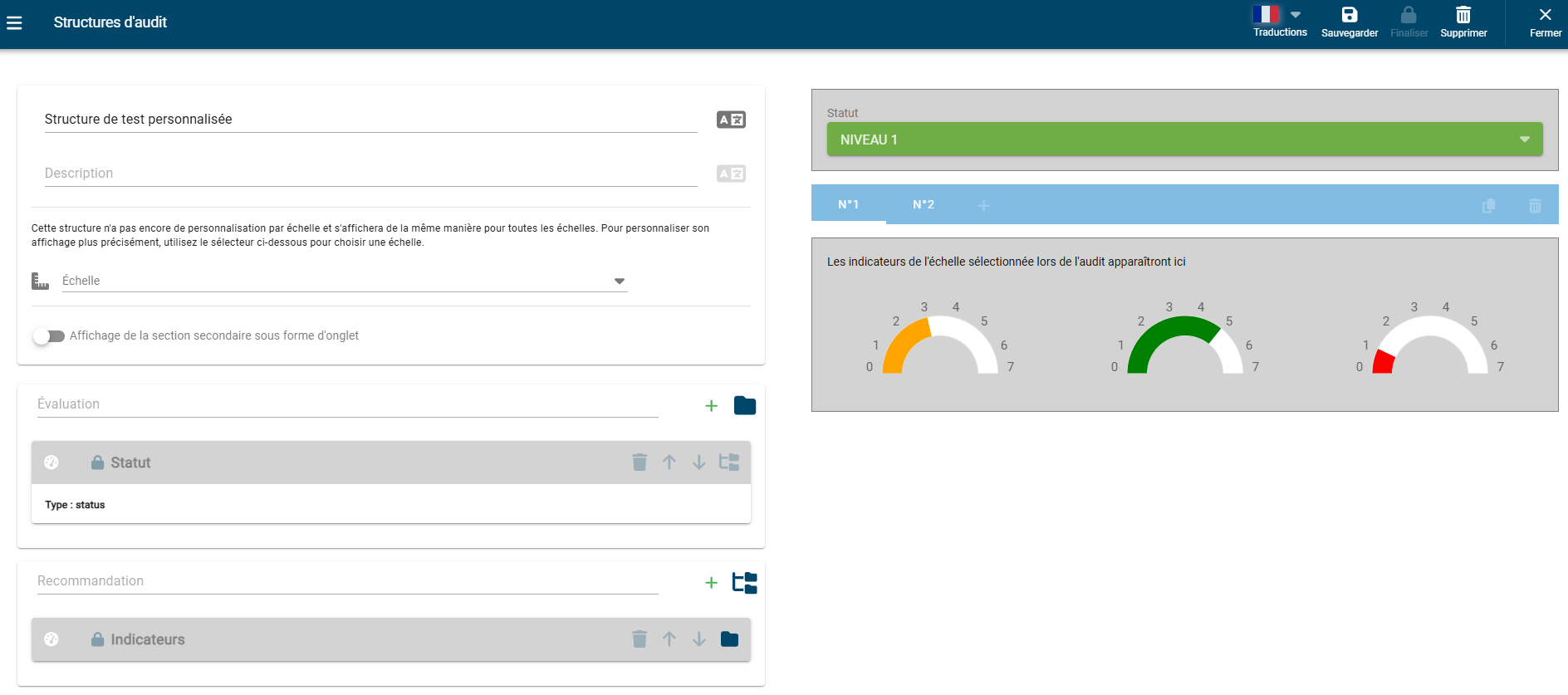The width and height of the screenshot is (1568, 695).
Task: Click the Fermer close button
Action: (1545, 22)
